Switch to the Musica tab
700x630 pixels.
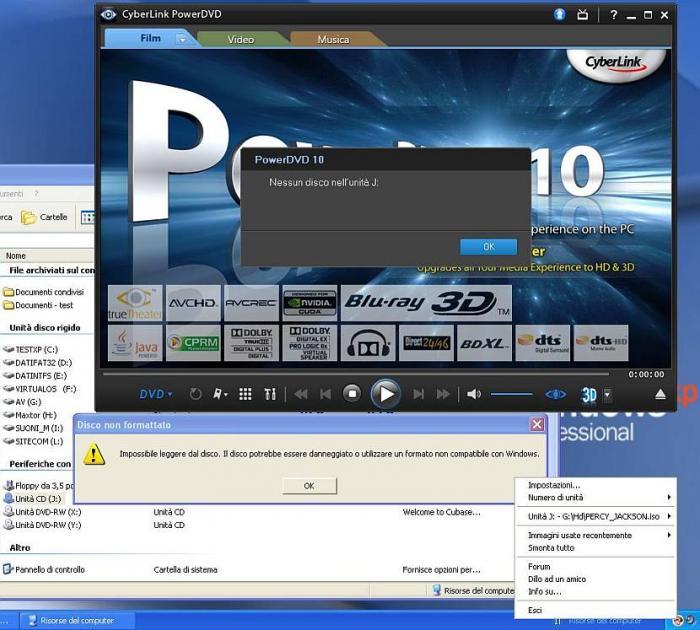coord(333,40)
